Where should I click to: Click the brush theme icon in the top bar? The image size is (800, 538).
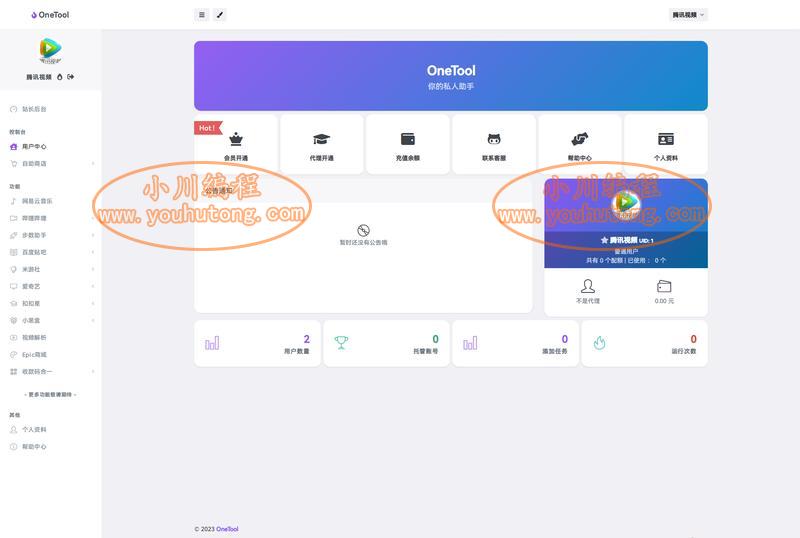click(220, 15)
